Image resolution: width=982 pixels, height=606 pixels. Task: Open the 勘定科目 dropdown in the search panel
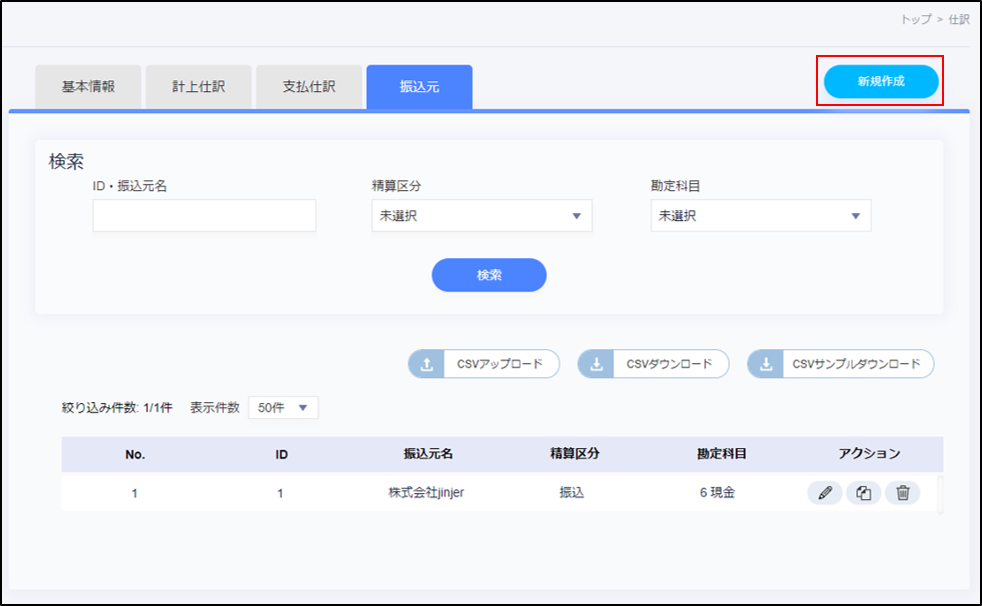coord(760,216)
